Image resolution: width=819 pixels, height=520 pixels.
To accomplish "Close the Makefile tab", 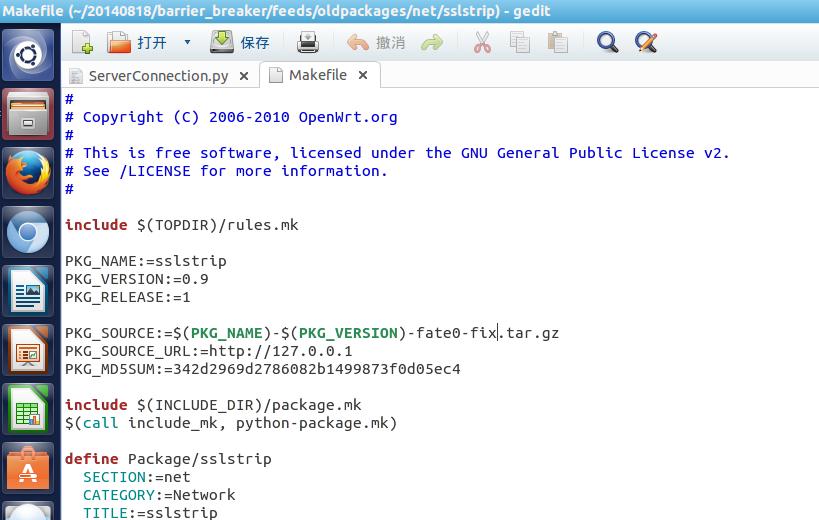I will click(363, 75).
